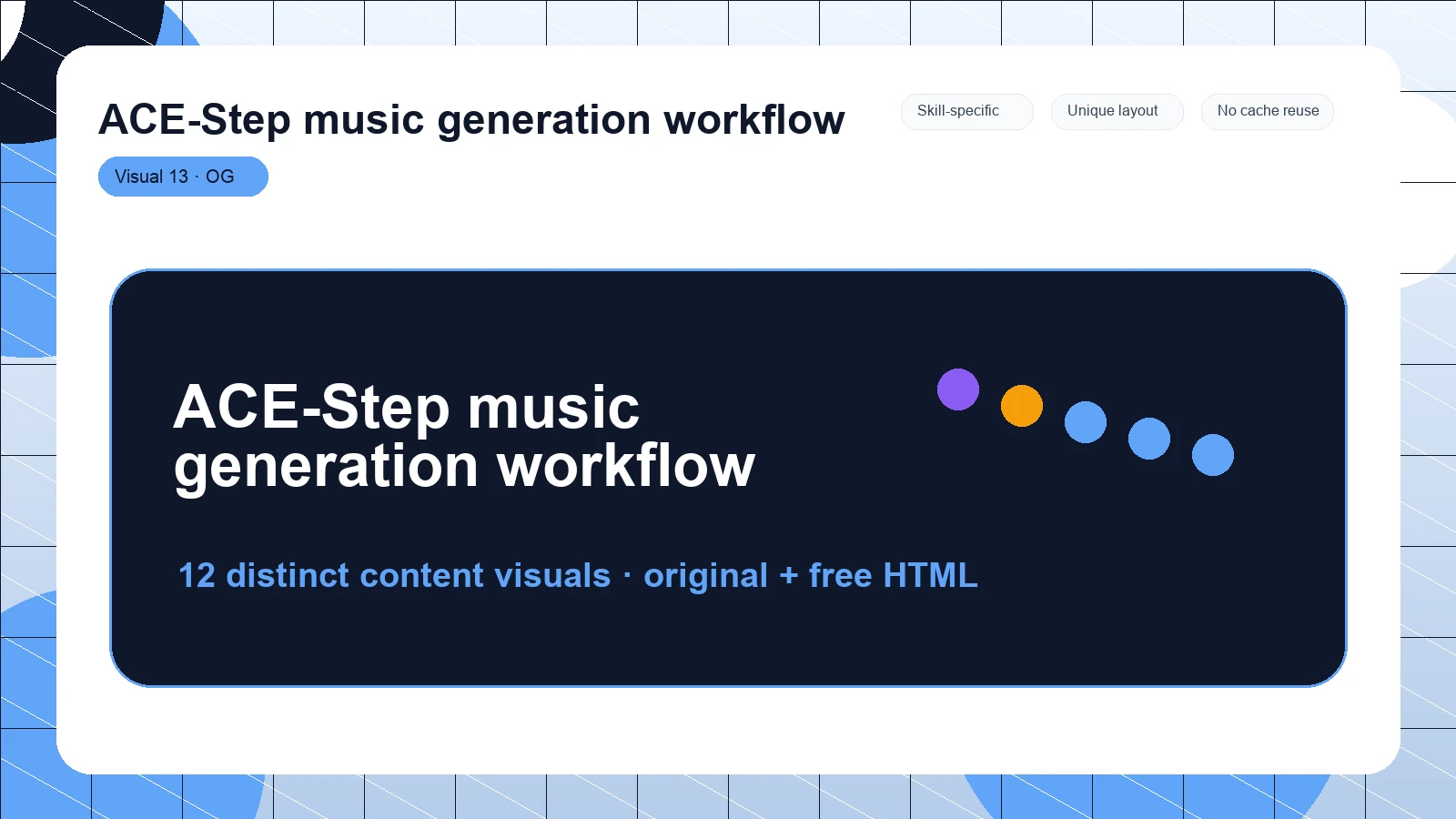Click the subtitle 12 distinct content visuals

[x=394, y=575]
